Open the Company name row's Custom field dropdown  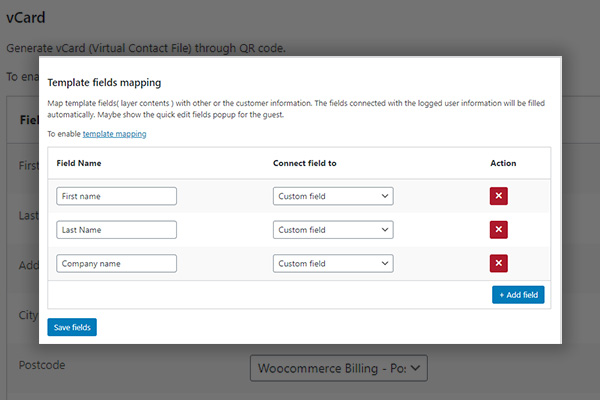[333, 263]
